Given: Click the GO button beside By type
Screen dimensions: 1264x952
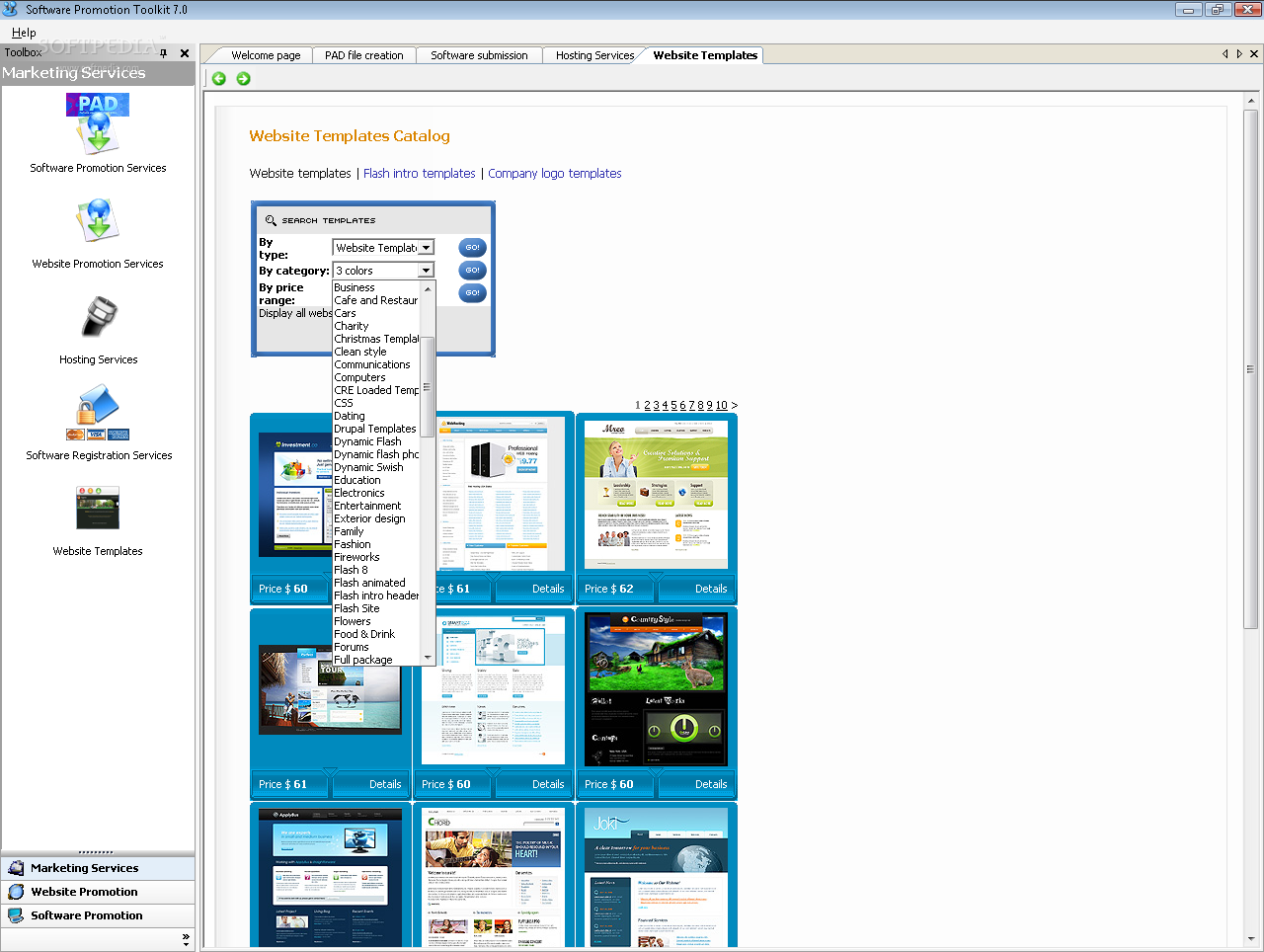Looking at the screenshot, I should pyautogui.click(x=473, y=248).
